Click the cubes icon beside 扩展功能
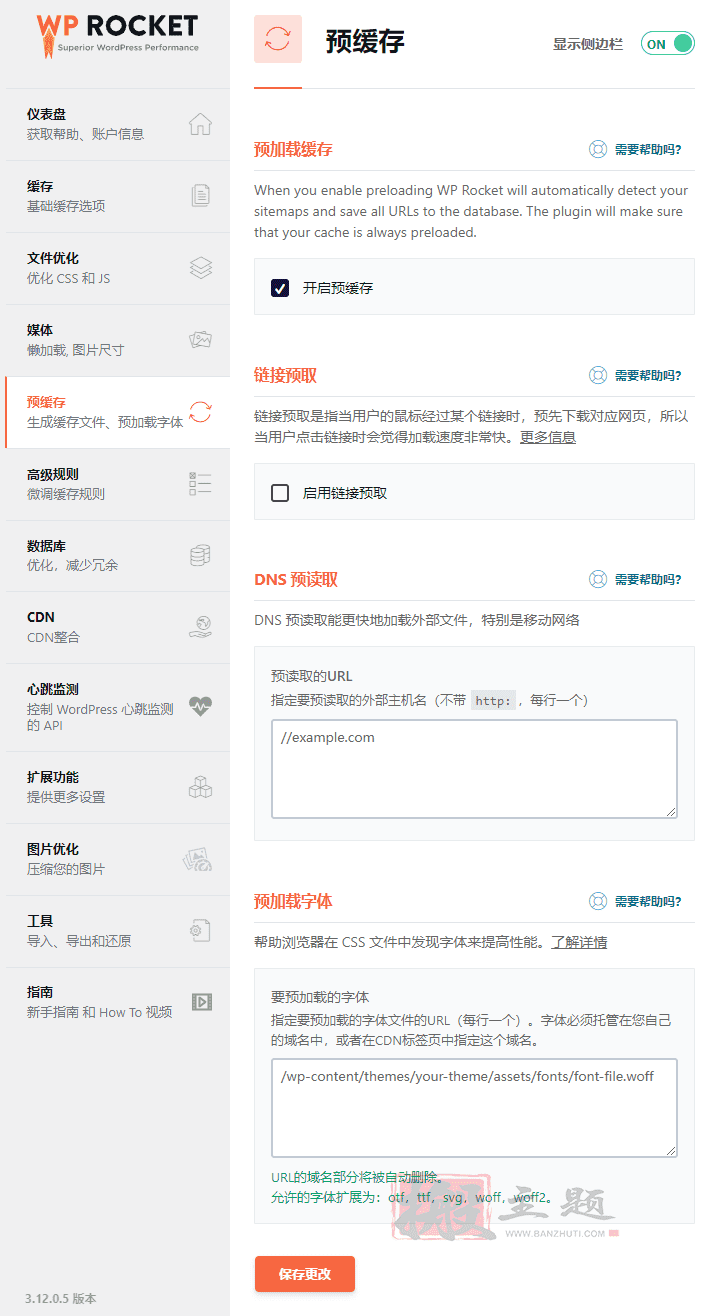 pyautogui.click(x=200, y=787)
